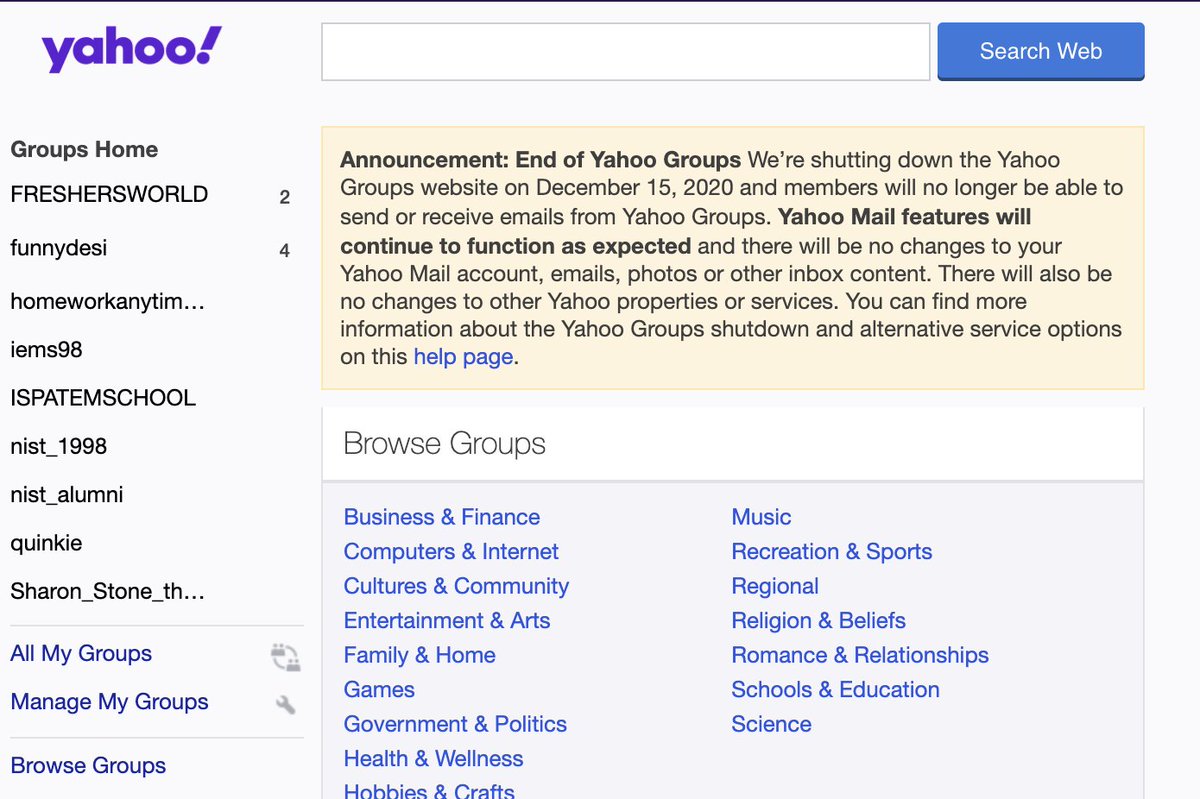This screenshot has width=1200, height=799.
Task: Open the ISPATEMSCHOOL group
Action: pyautogui.click(x=103, y=398)
